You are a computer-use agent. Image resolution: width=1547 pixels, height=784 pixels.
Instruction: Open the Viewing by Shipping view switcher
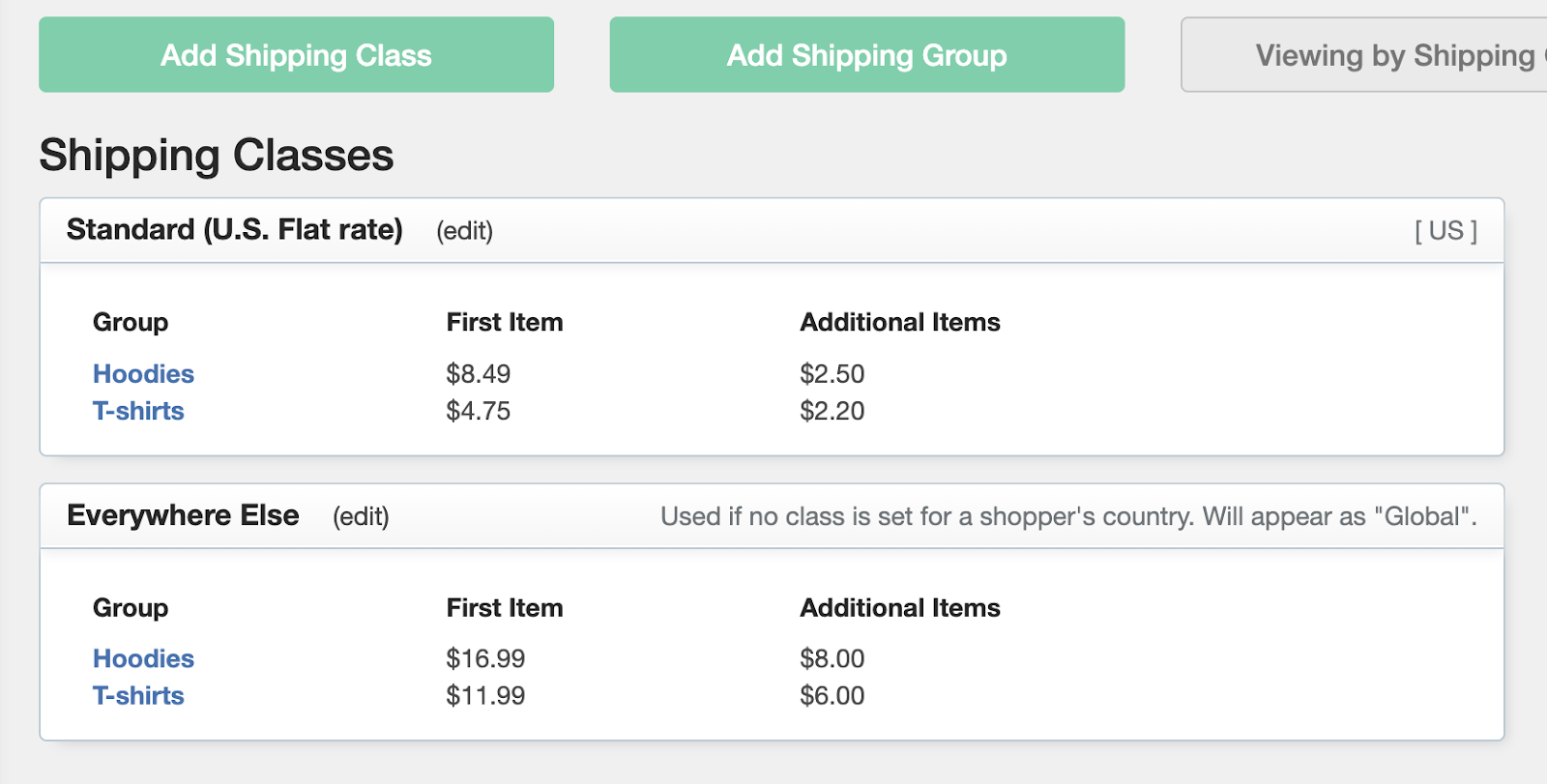tap(1392, 55)
